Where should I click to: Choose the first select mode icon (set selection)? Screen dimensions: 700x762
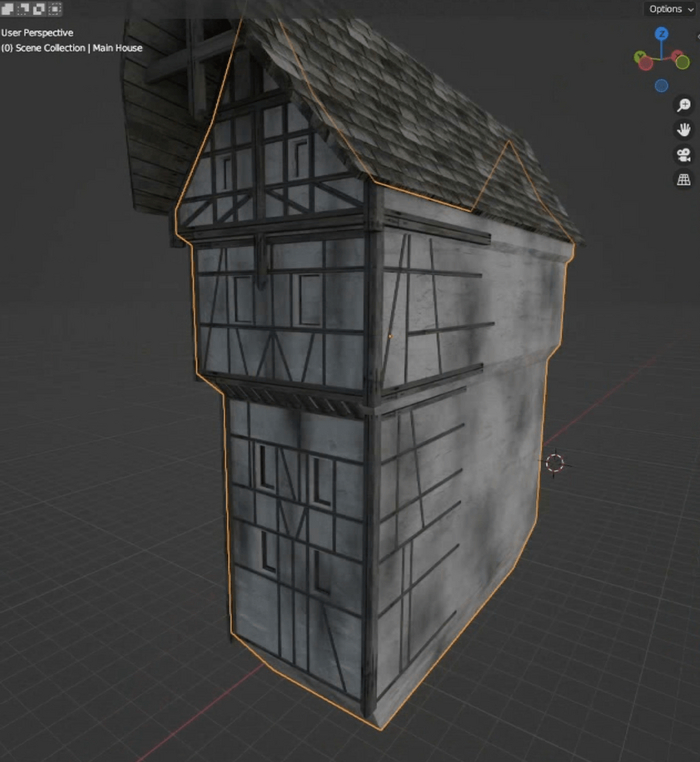click(x=7, y=9)
